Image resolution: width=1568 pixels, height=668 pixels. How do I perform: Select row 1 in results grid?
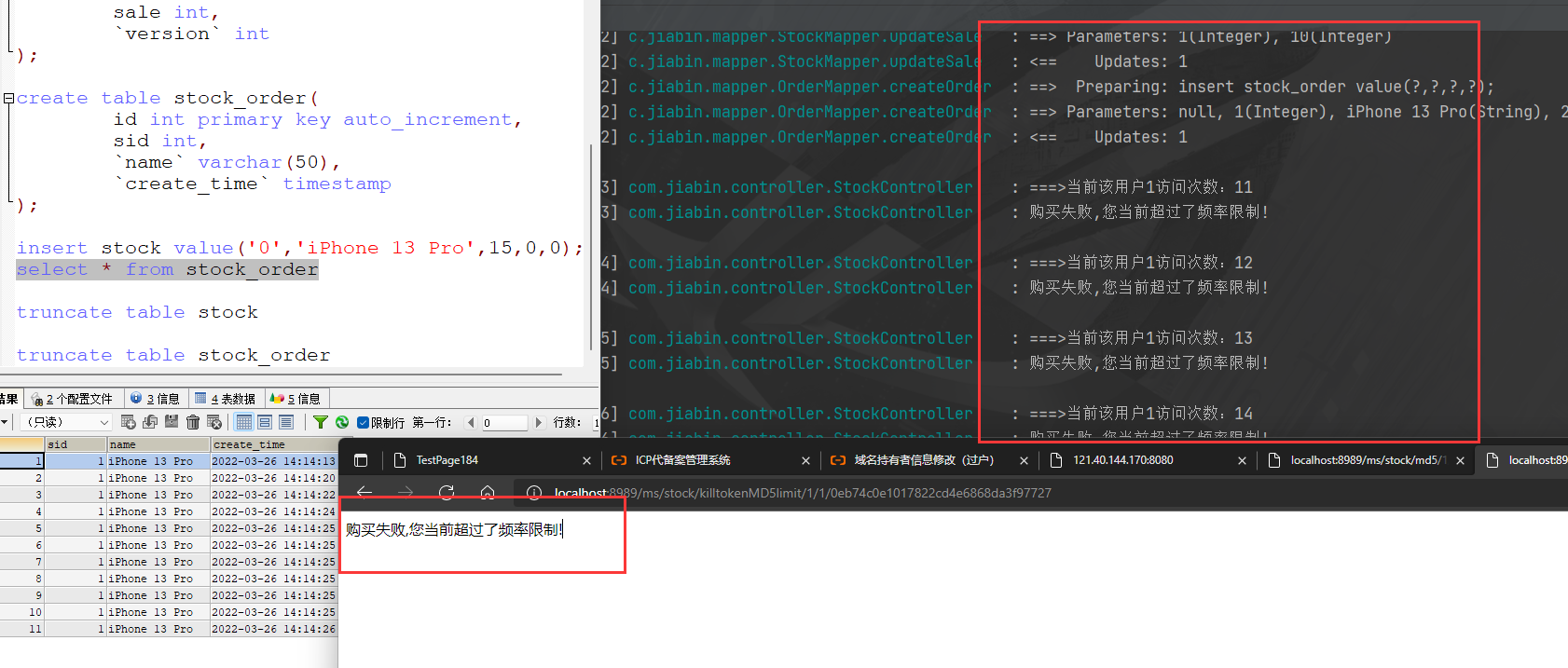click(22, 461)
